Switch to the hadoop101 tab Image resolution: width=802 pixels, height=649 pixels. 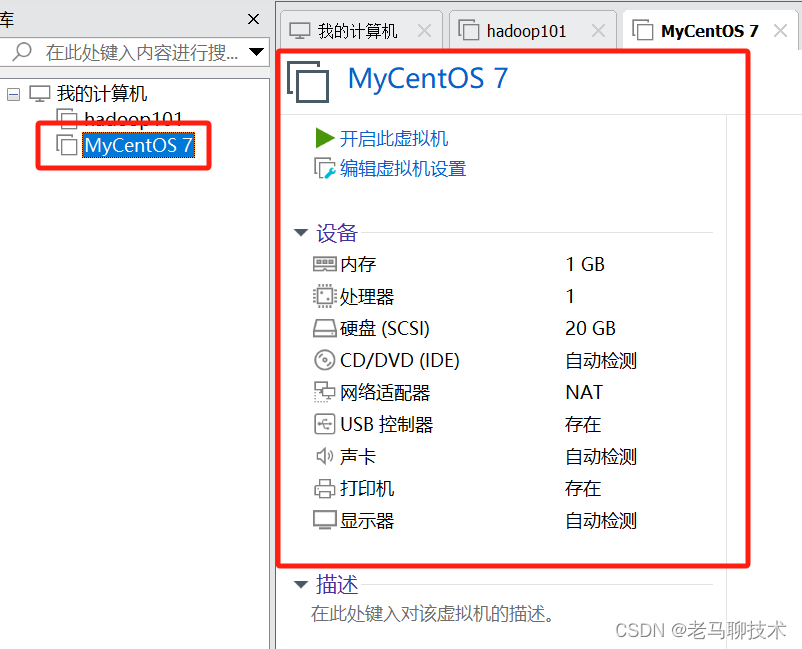532,31
